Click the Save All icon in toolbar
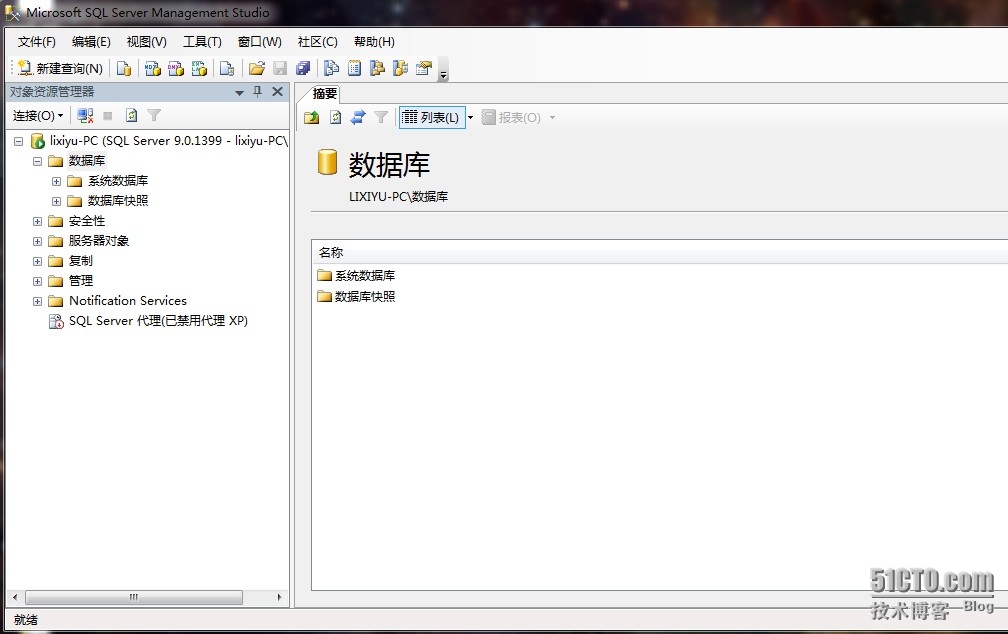 point(303,68)
